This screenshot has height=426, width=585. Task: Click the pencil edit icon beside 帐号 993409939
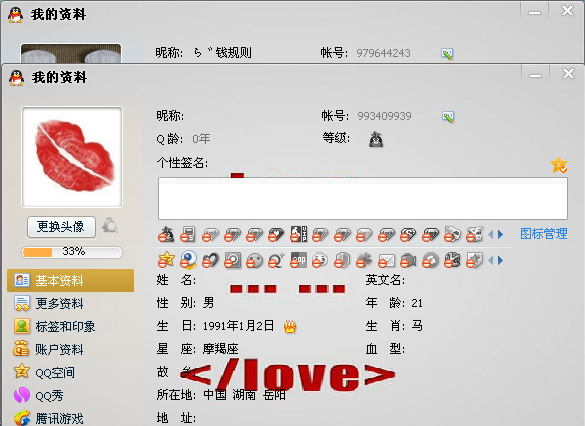tap(448, 117)
